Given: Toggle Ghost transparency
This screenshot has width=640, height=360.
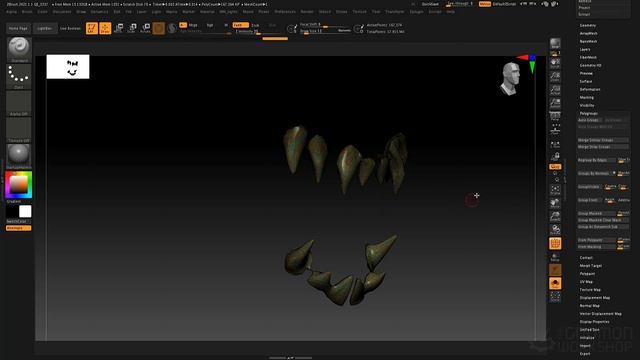Looking at the screenshot, I should coord(555,270).
